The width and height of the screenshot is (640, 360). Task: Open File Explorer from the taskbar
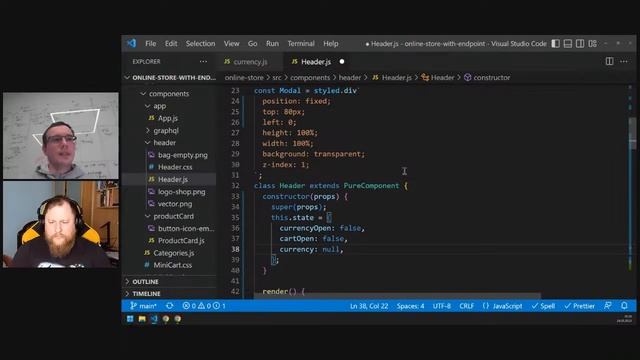[142, 319]
